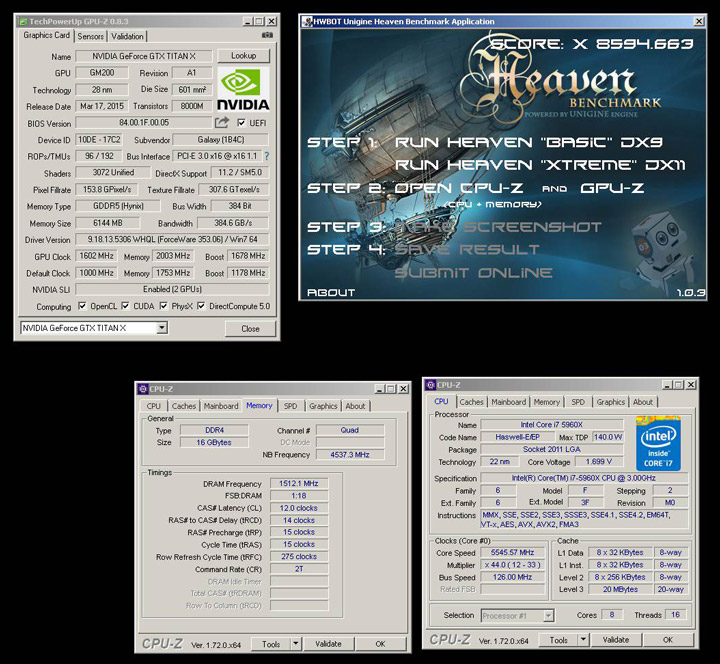
Task: Click the HWBOT robot mascot image
Action: coord(662,249)
